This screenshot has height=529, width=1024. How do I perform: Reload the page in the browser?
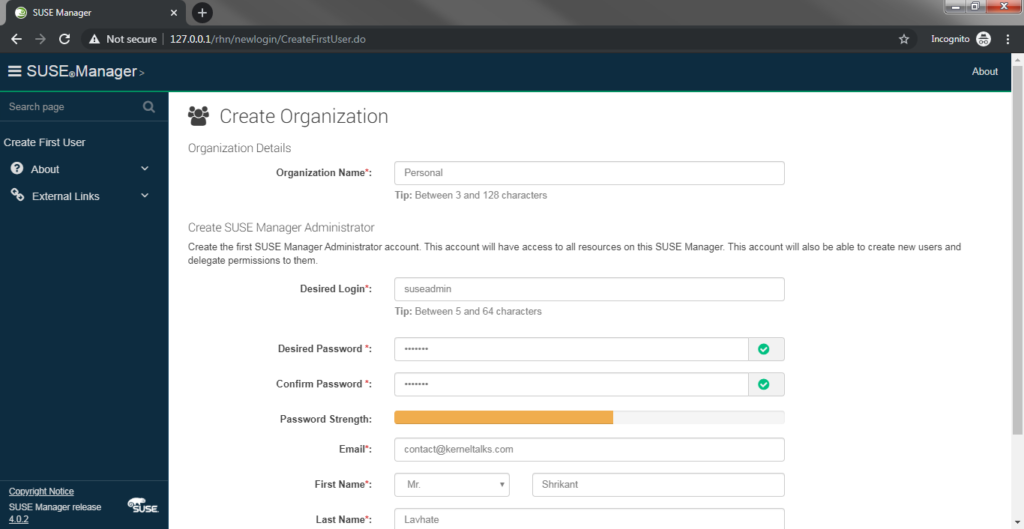[x=64, y=39]
